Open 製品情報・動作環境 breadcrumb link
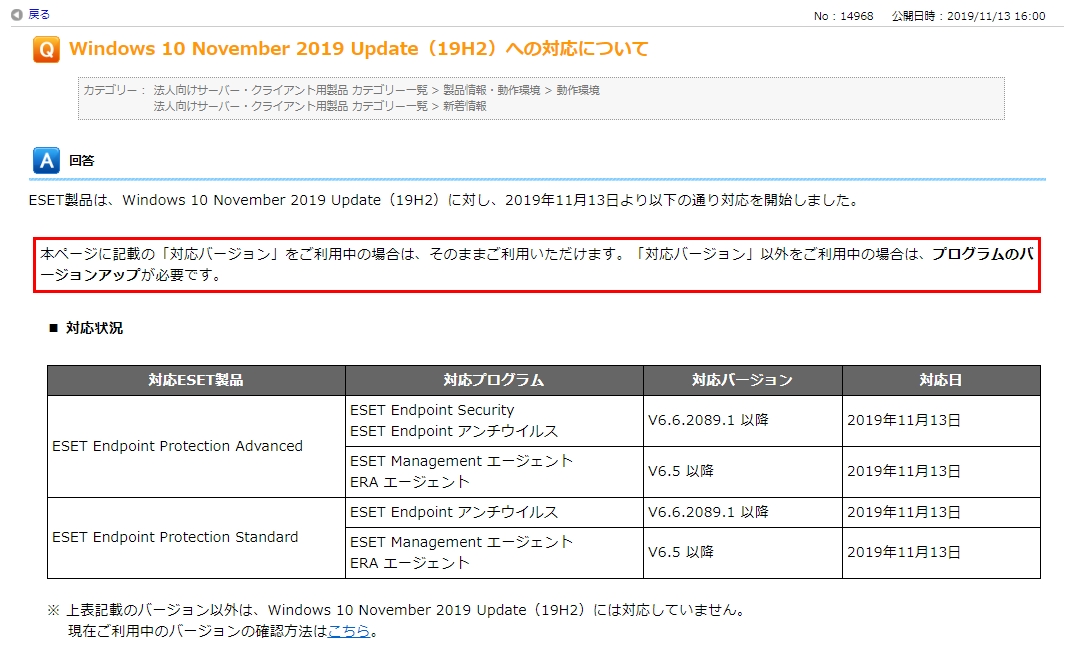 [x=492, y=90]
